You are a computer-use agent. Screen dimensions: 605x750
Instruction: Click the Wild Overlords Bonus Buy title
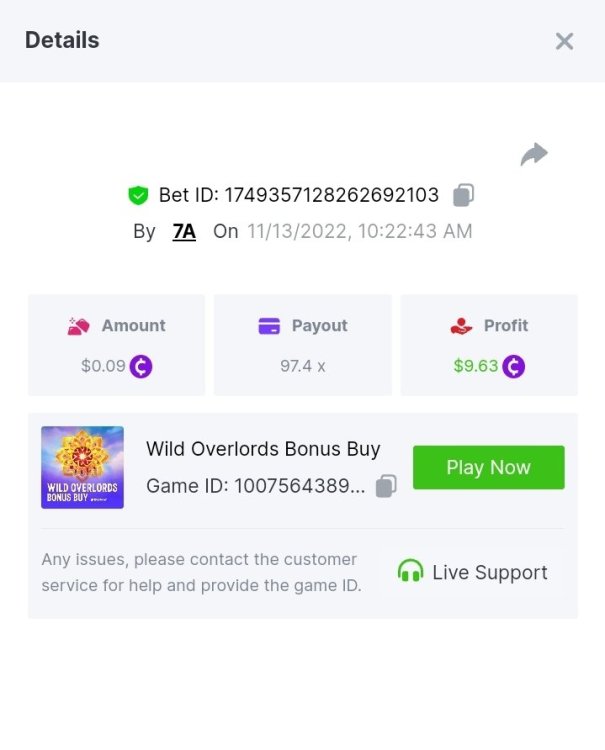click(263, 449)
